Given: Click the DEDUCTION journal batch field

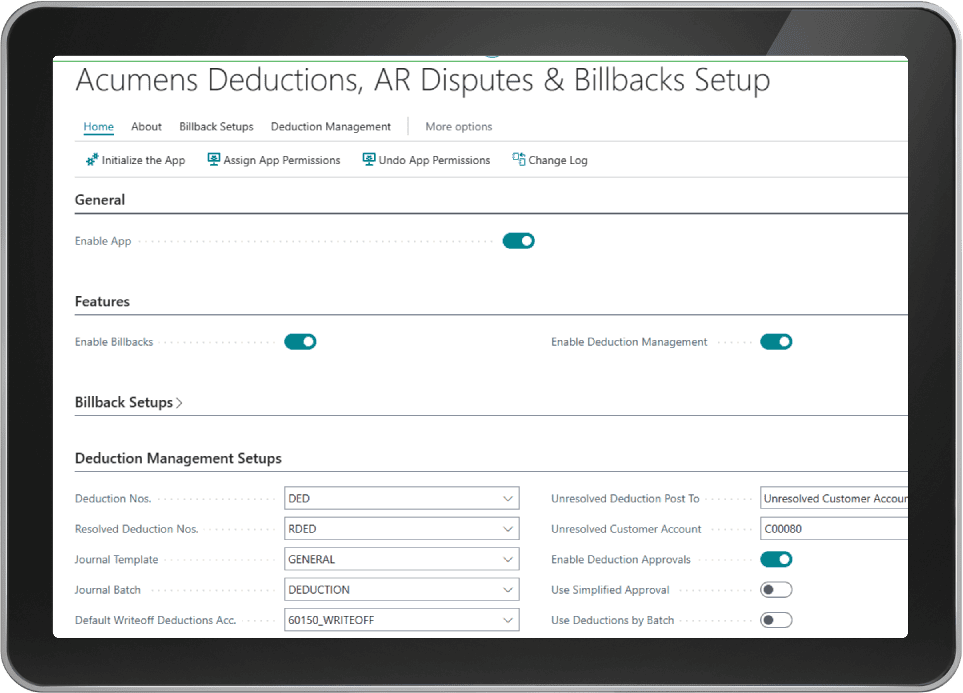Looking at the screenshot, I should pyautogui.click(x=402, y=590).
